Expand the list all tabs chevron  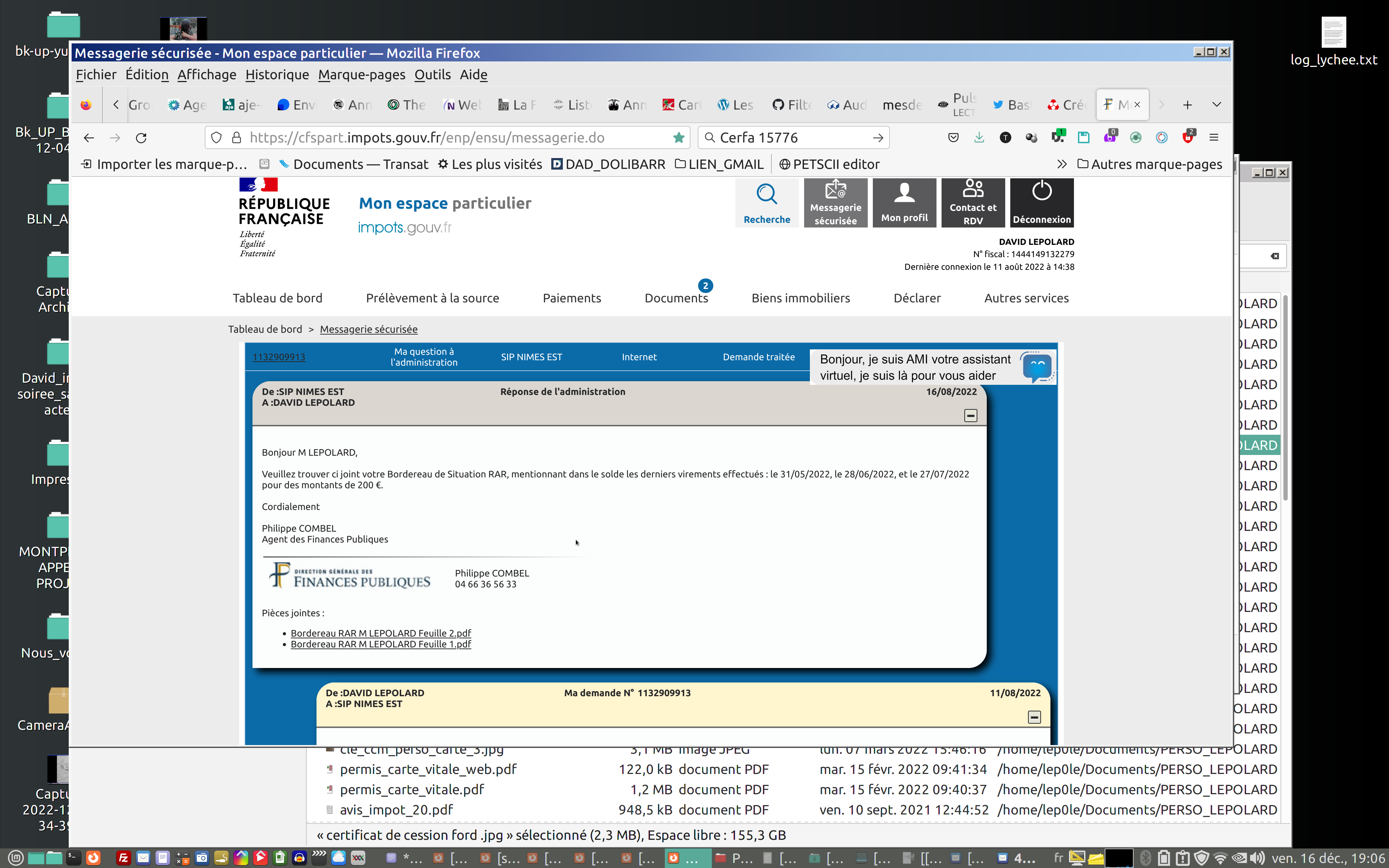click(1216, 105)
